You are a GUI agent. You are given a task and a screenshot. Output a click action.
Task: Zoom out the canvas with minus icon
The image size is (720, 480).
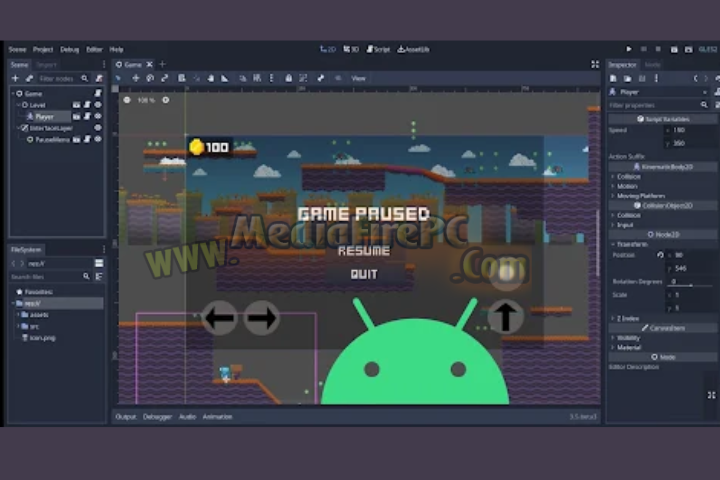point(127,100)
